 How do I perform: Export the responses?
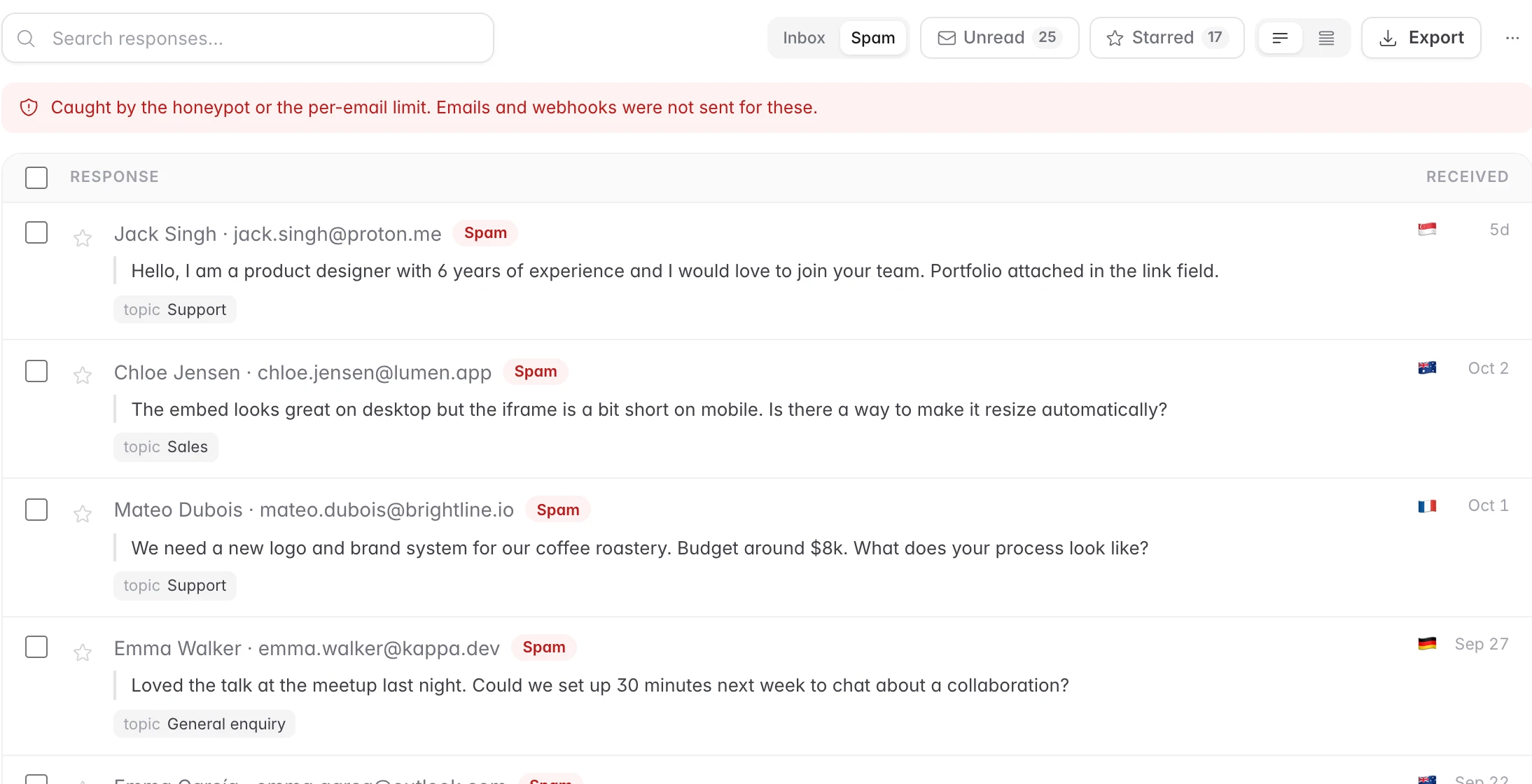(1421, 38)
